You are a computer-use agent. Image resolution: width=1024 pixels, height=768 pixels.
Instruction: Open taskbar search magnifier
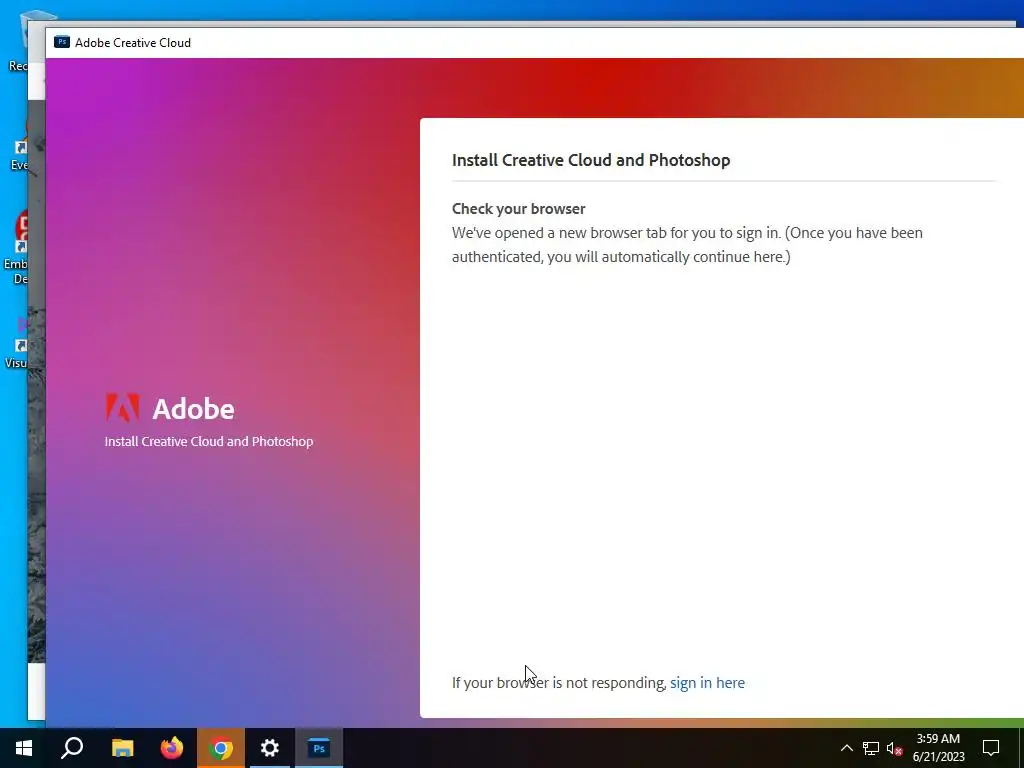72,748
